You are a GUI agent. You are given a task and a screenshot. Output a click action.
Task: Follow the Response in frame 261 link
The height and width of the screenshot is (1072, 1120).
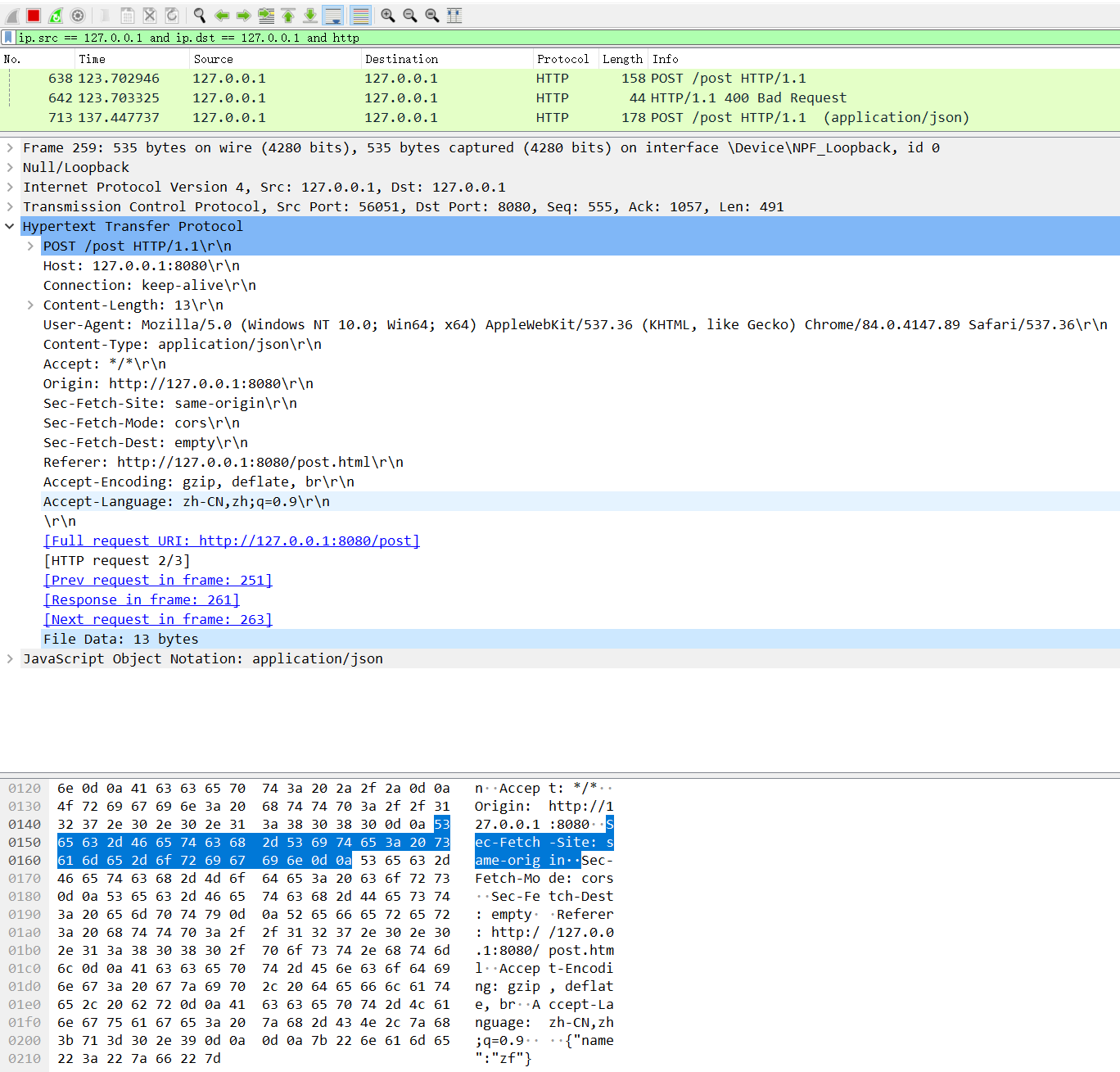tap(141, 600)
